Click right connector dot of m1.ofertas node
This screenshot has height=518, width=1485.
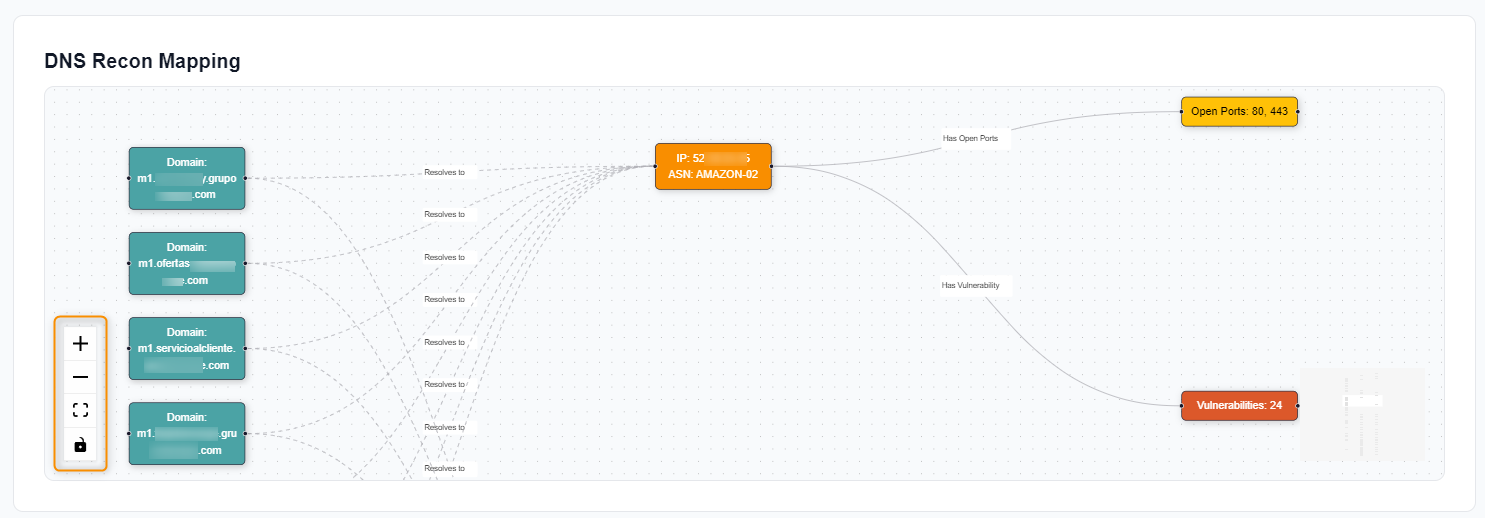click(245, 263)
